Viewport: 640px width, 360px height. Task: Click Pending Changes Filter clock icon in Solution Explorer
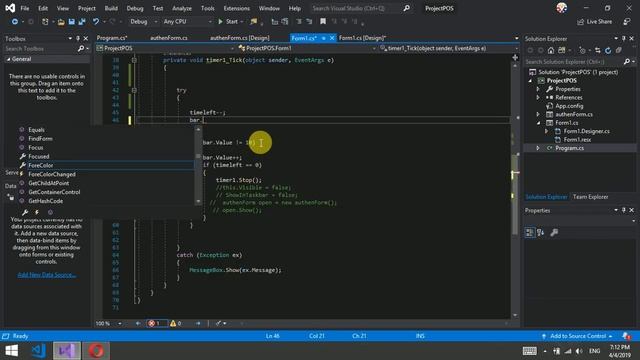582,50
